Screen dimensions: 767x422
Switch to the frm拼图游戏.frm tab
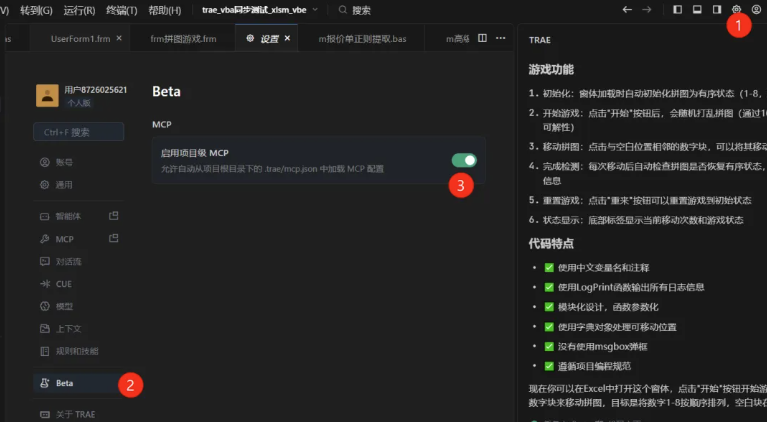click(x=183, y=39)
